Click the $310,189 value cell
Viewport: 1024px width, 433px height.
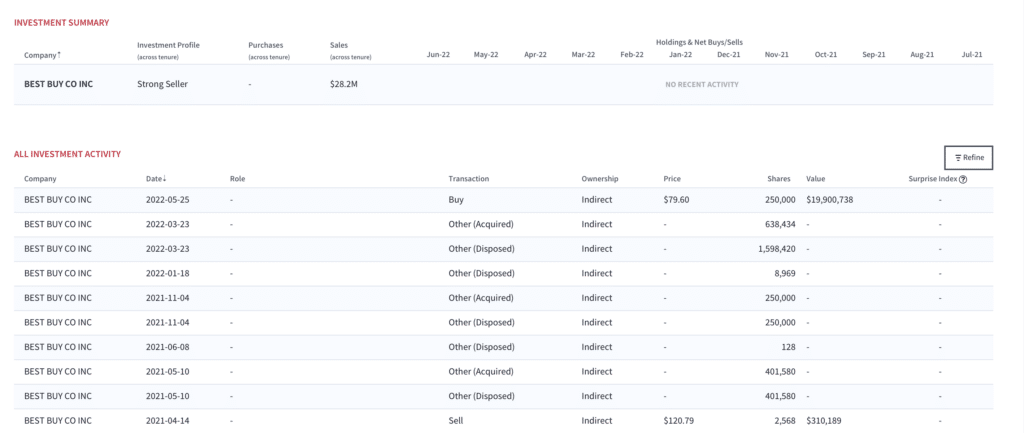825,421
